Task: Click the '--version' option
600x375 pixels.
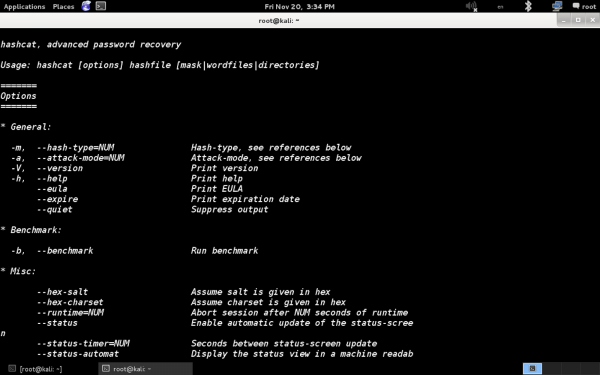Action: pos(60,168)
